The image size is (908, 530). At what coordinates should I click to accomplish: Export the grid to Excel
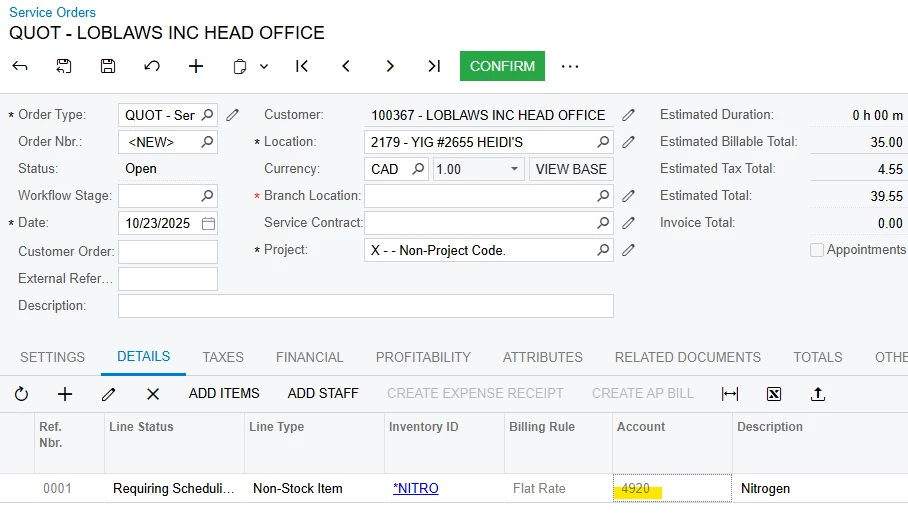(x=774, y=394)
